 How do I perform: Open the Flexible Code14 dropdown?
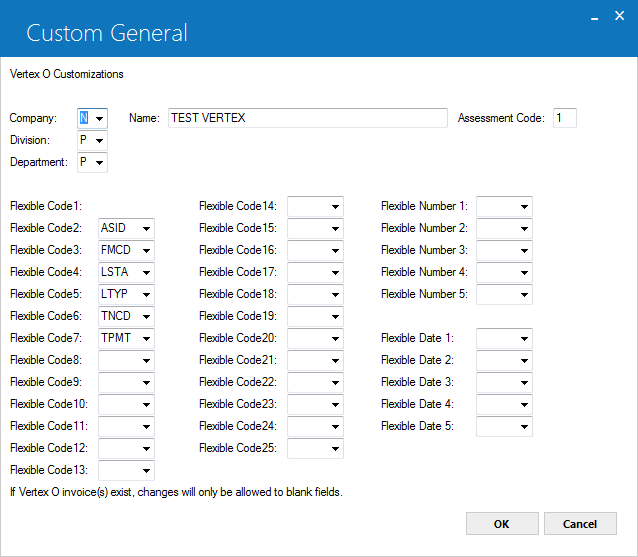tap(315, 206)
